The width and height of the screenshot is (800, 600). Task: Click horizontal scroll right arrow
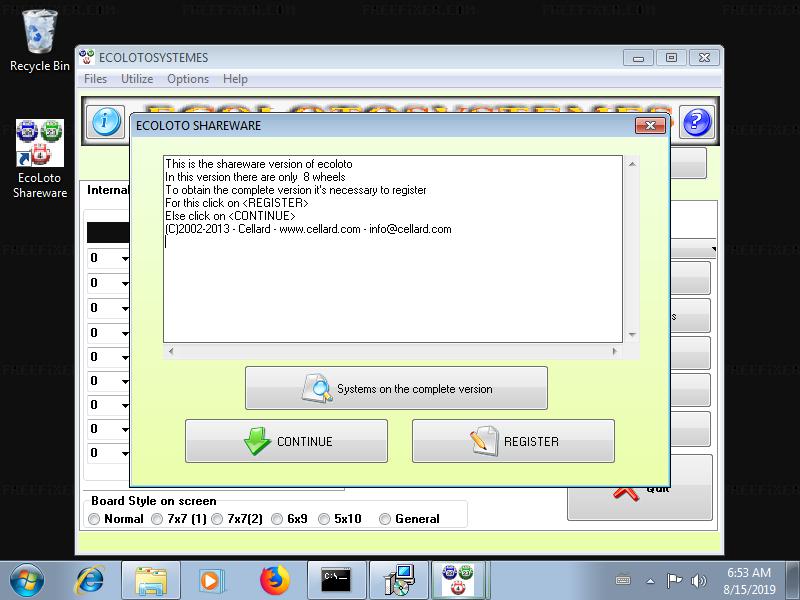(615, 352)
